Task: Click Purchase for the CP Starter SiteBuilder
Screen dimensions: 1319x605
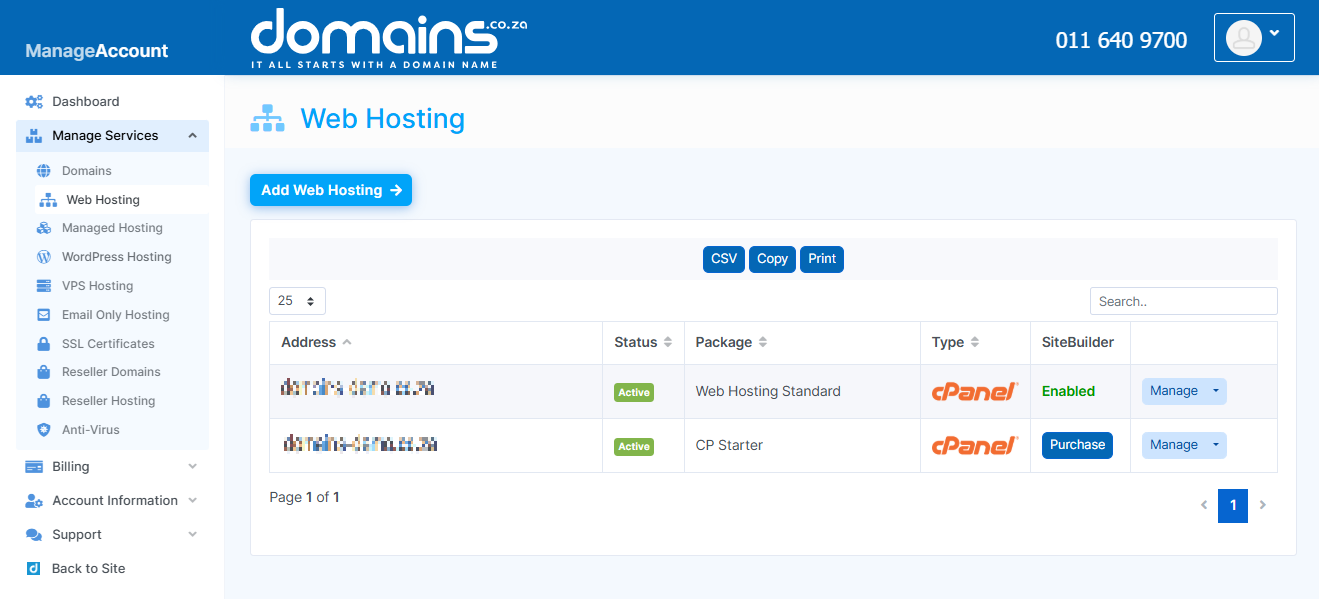Action: [x=1077, y=444]
